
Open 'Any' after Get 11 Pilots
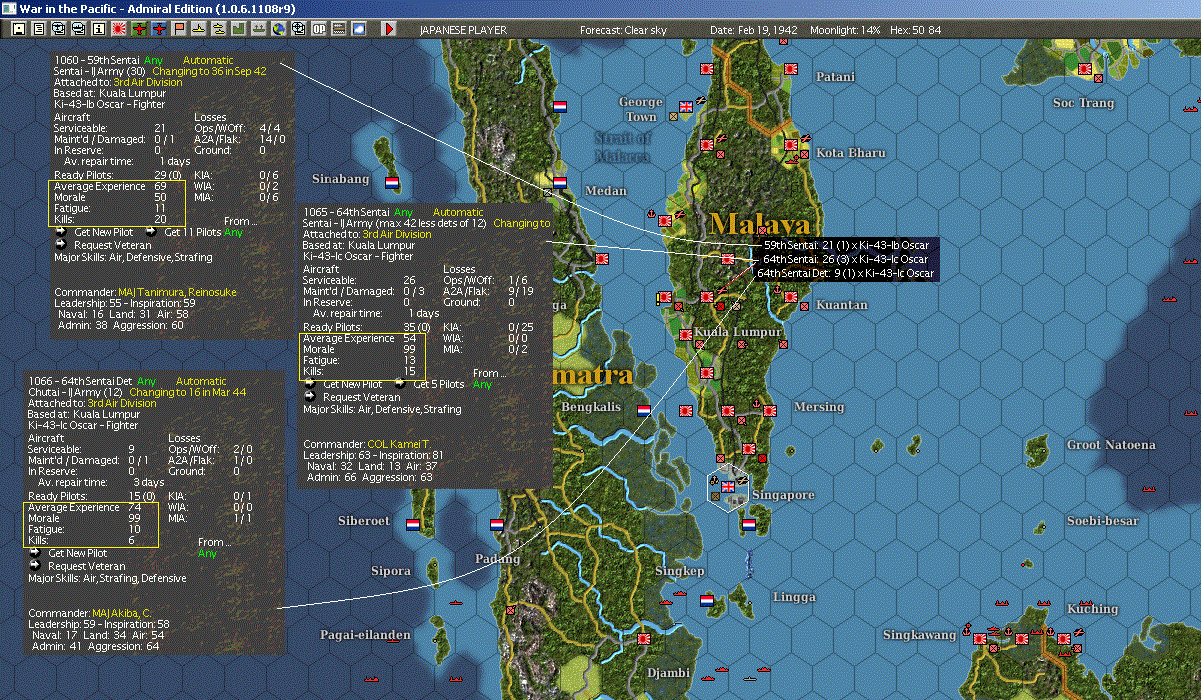coord(233,233)
